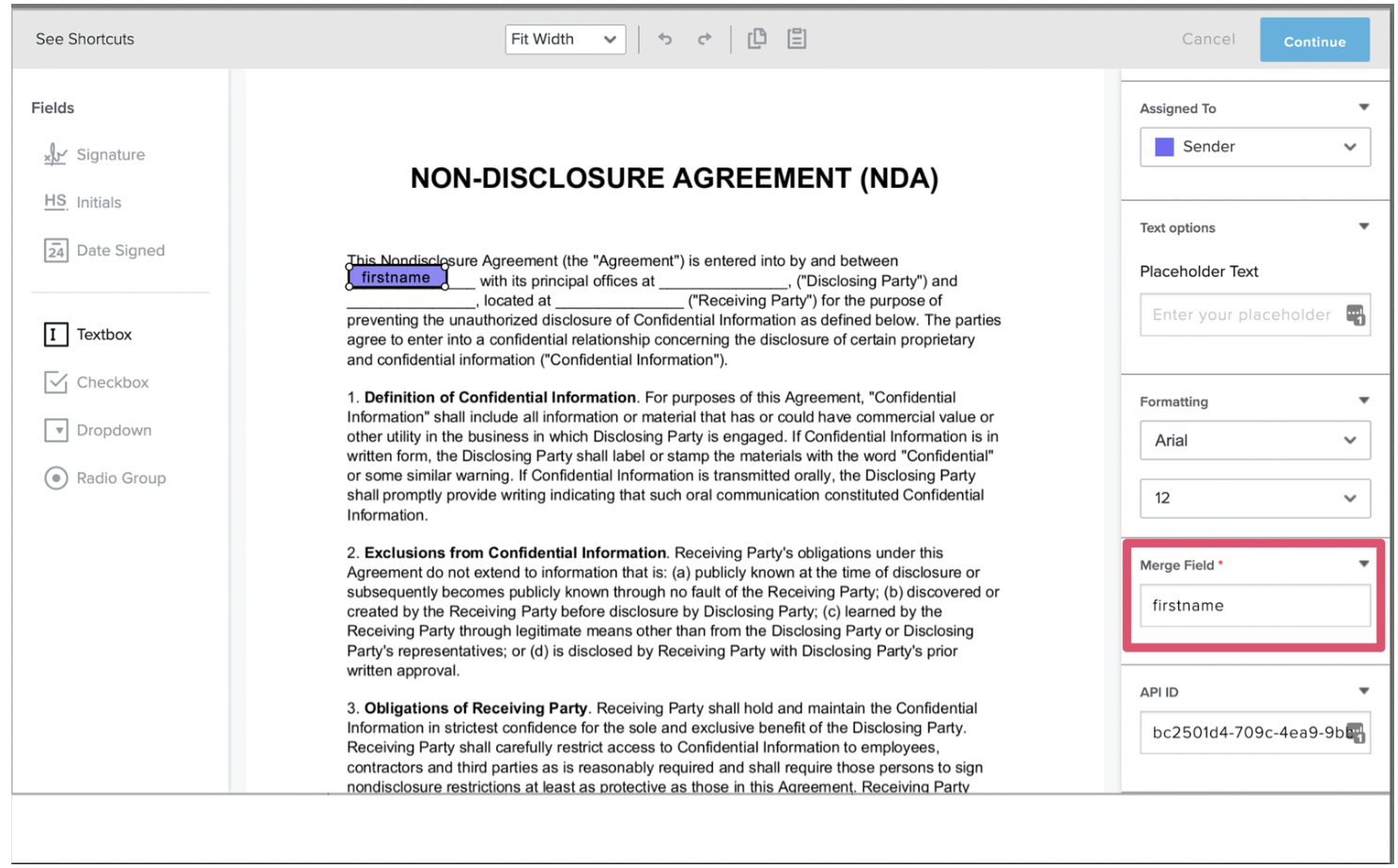Click the Continue button

pyautogui.click(x=1314, y=40)
